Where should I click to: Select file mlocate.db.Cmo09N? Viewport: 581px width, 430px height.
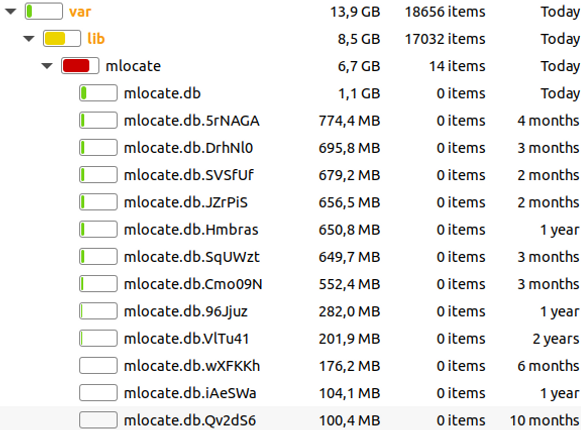[x=193, y=284]
